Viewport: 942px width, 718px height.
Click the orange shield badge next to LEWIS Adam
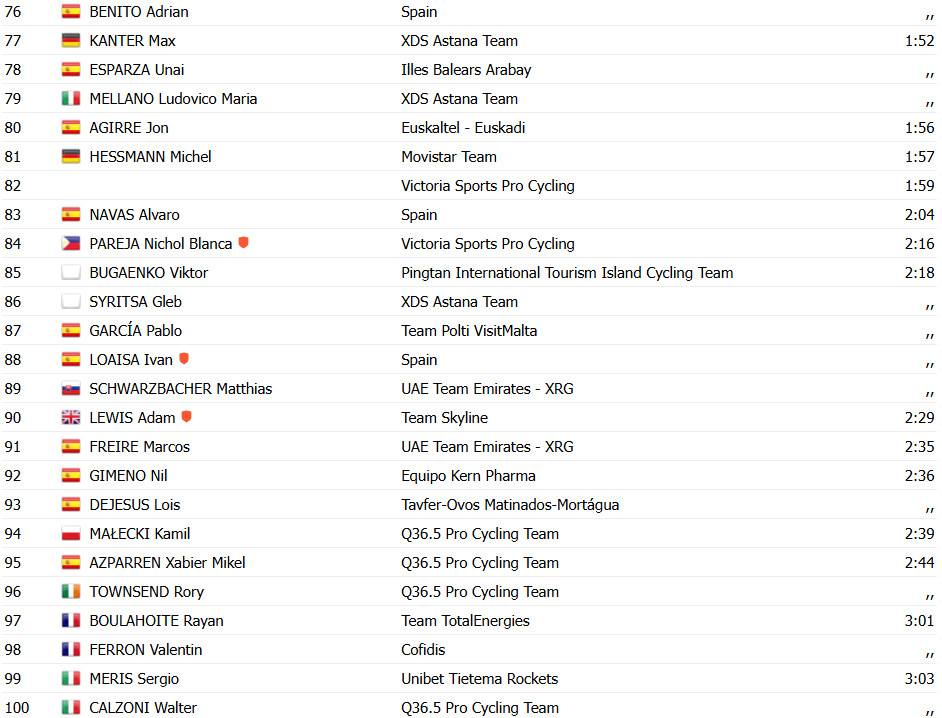186,416
